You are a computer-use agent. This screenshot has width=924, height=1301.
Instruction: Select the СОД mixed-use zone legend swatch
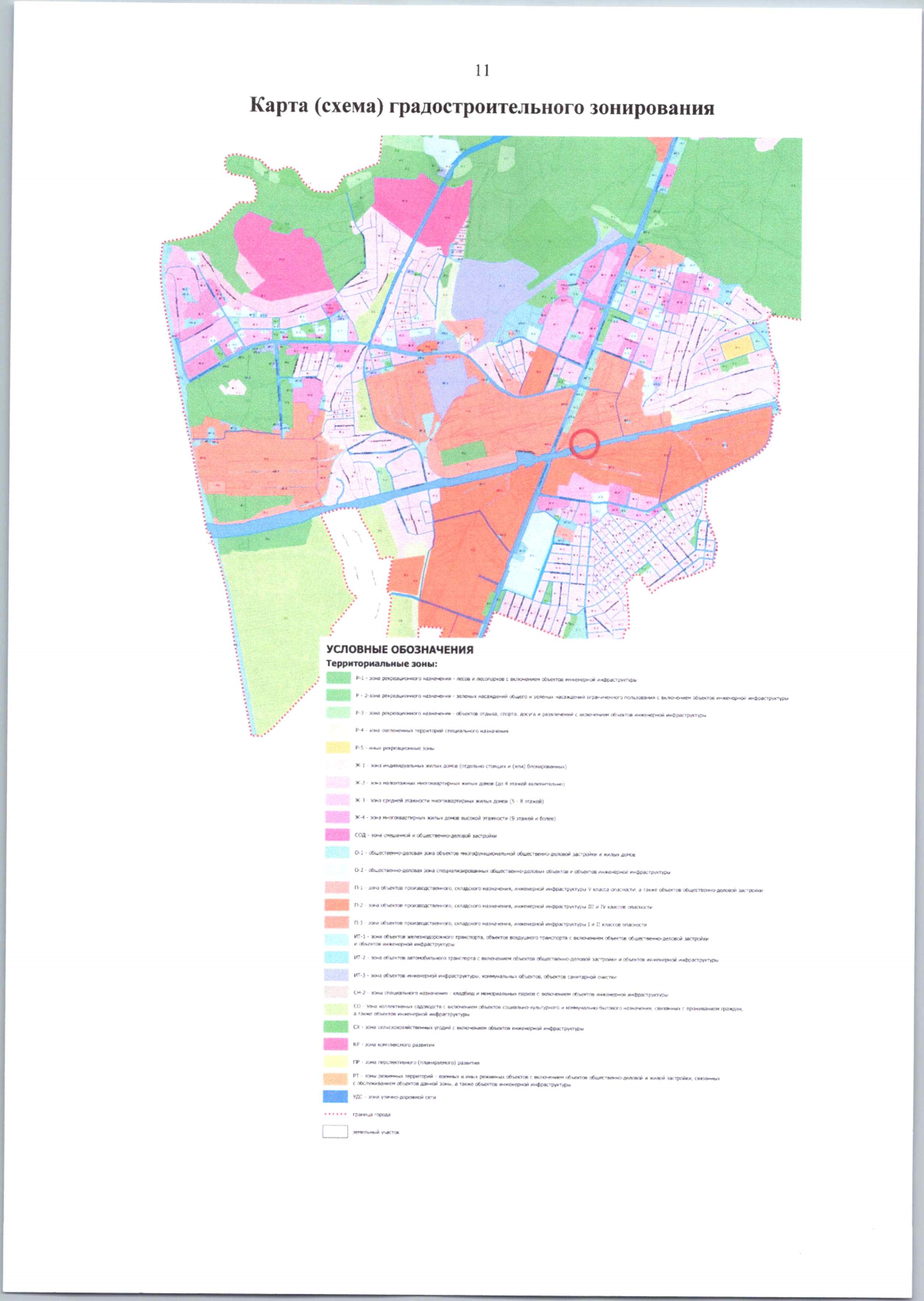338,835
